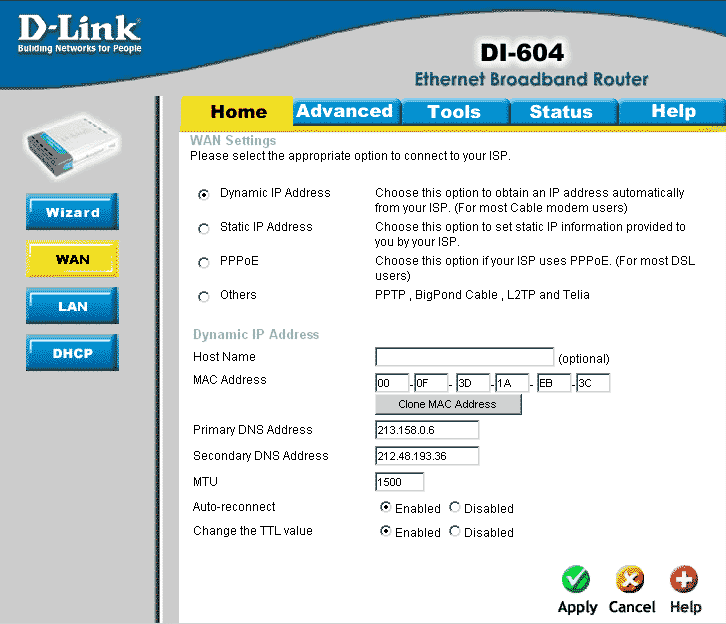This screenshot has height=624, width=726.
Task: Click the router device image
Action: pyautogui.click(x=72, y=145)
